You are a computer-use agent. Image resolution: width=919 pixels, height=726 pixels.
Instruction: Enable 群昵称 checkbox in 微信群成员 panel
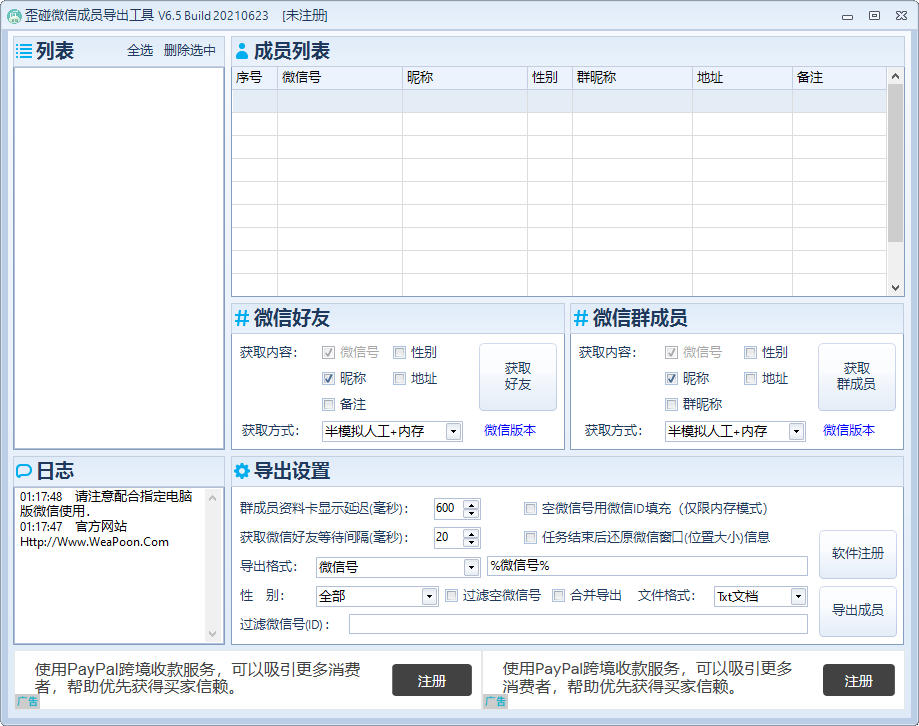[x=672, y=404]
